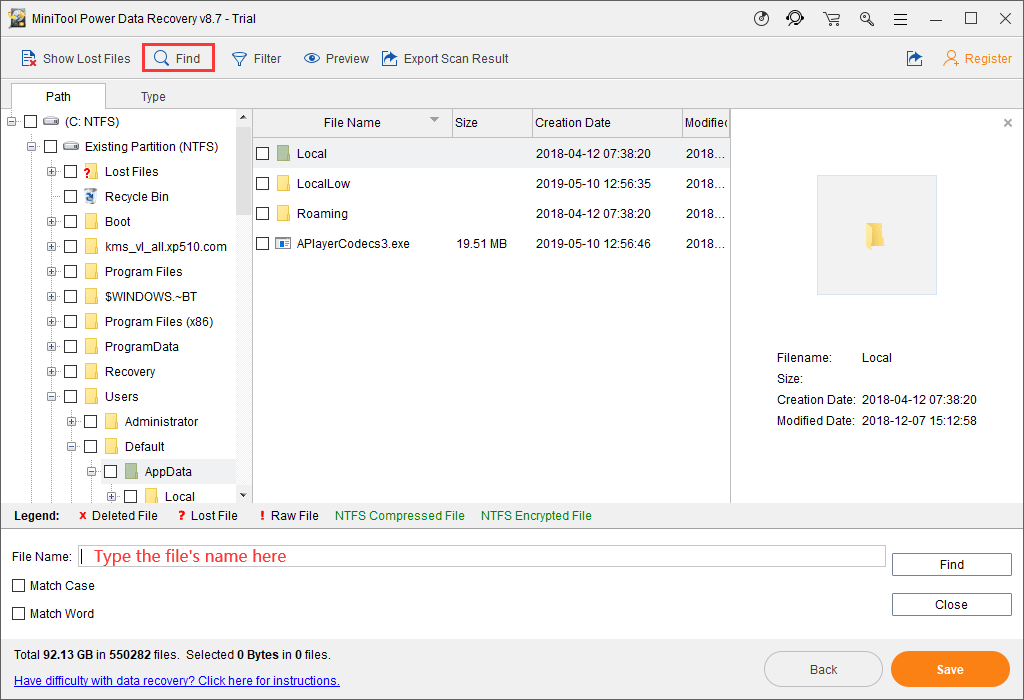Screen dimensions: 1024x700
Task: Collapse the Users folder tree node
Action: pyautogui.click(x=52, y=397)
